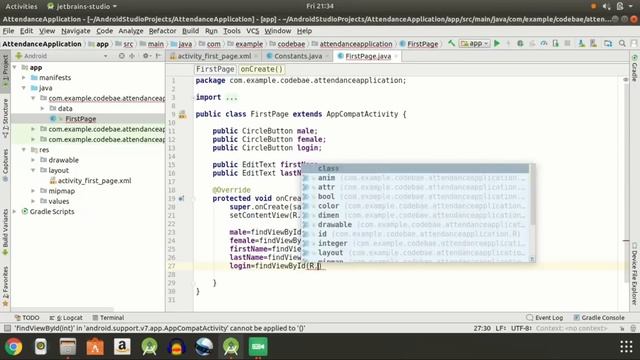Image resolution: width=640 pixels, height=360 pixels.
Task: Click the onCreate() editor breadcrumb
Action: (261, 69)
